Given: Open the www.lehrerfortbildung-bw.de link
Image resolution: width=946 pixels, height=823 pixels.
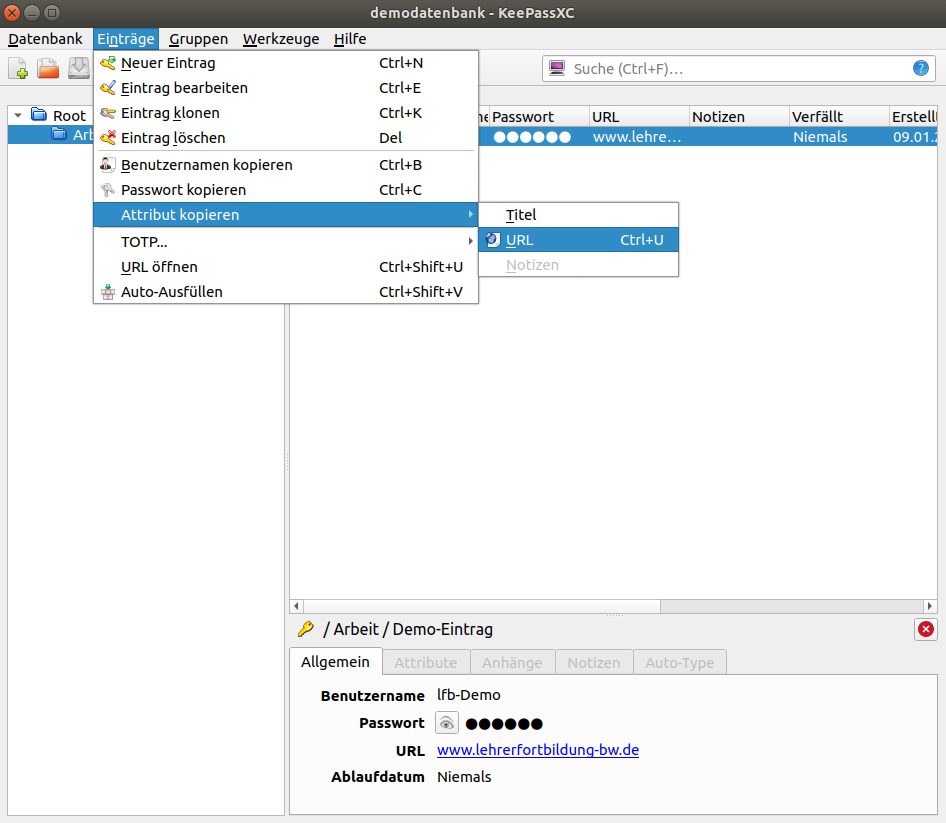Looking at the screenshot, I should tap(537, 750).
